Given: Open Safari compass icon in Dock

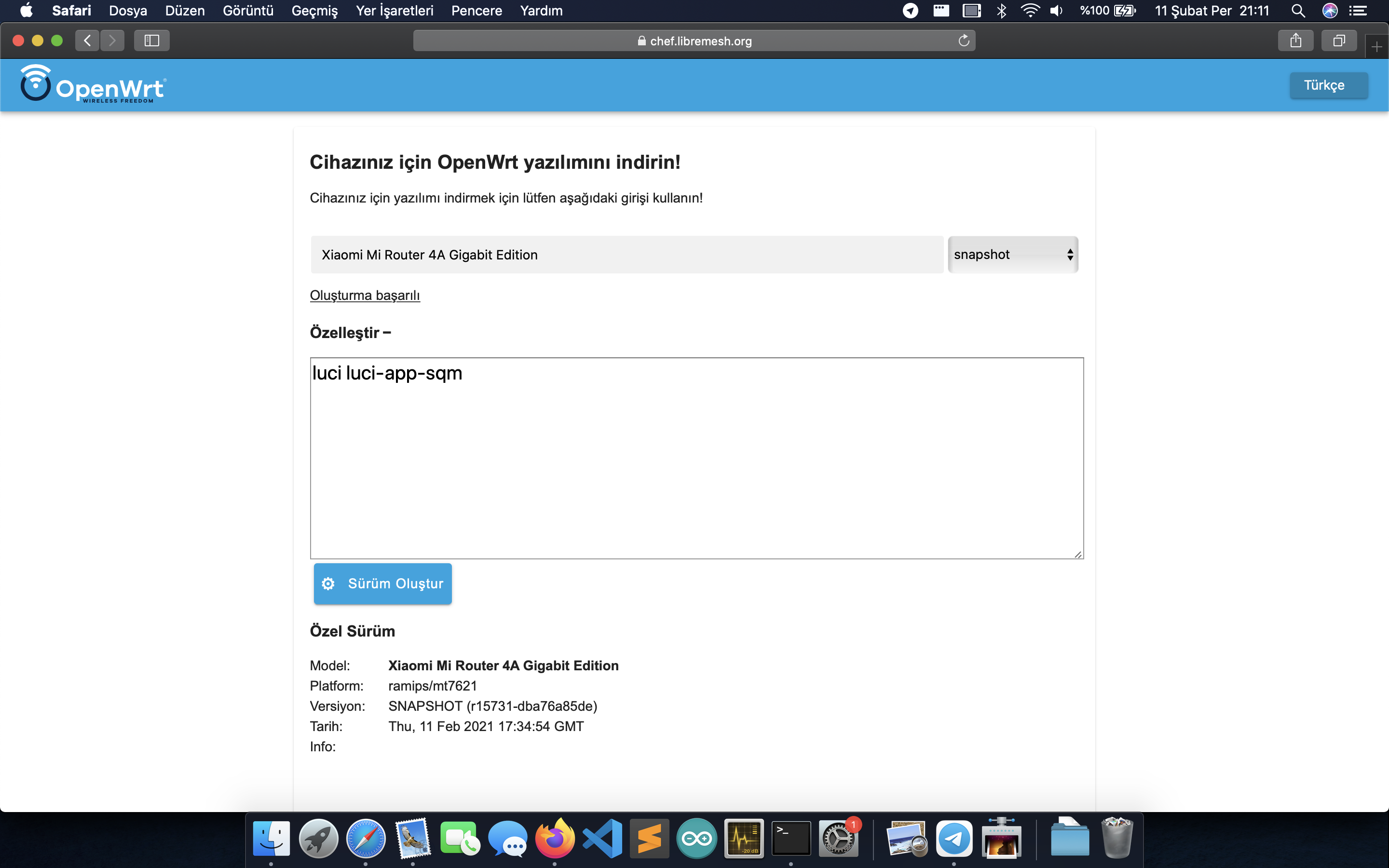Looking at the screenshot, I should 366,838.
